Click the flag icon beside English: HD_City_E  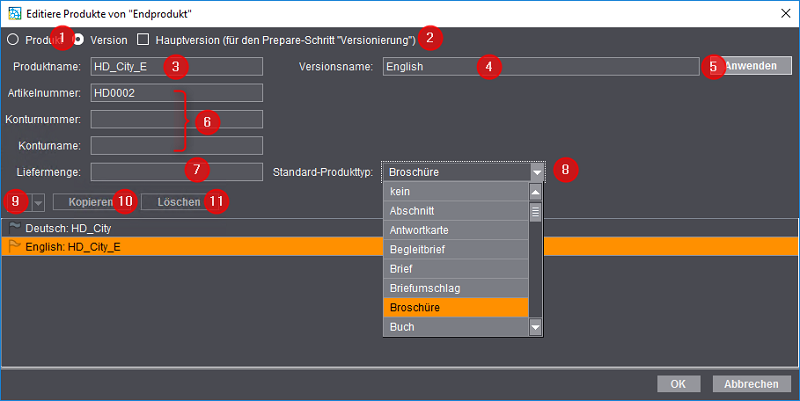click(14, 246)
